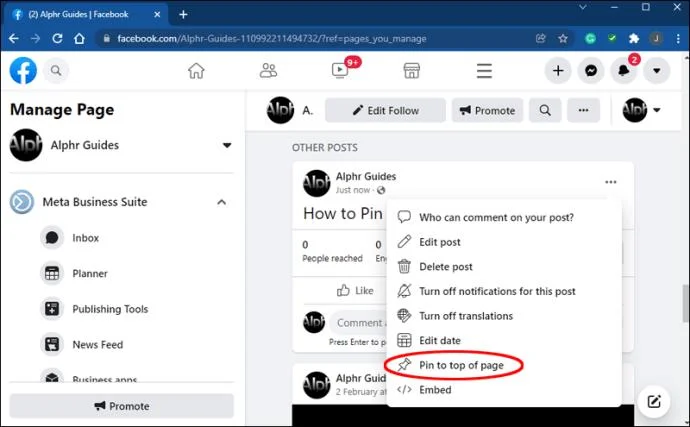The height and width of the screenshot is (427, 690).
Task: Open the notifications bell icon
Action: (x=624, y=70)
